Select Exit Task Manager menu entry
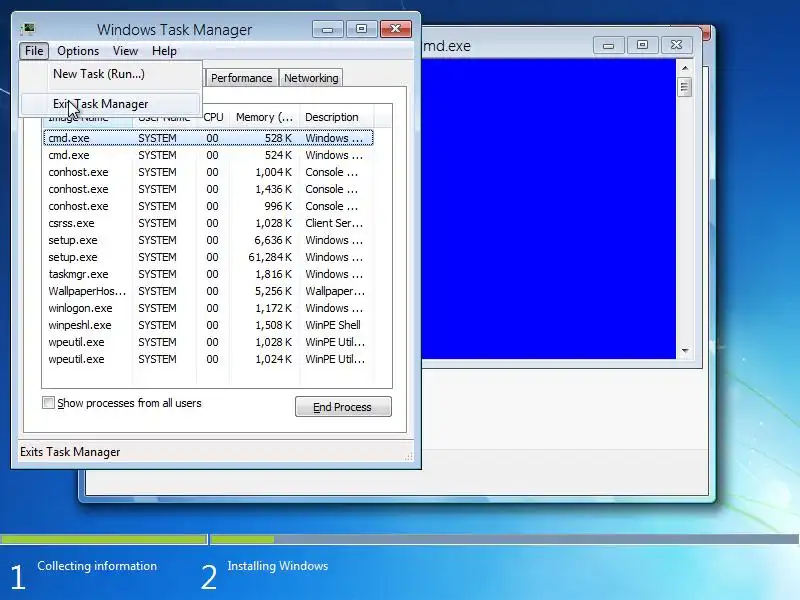800x600 pixels. tap(111, 104)
